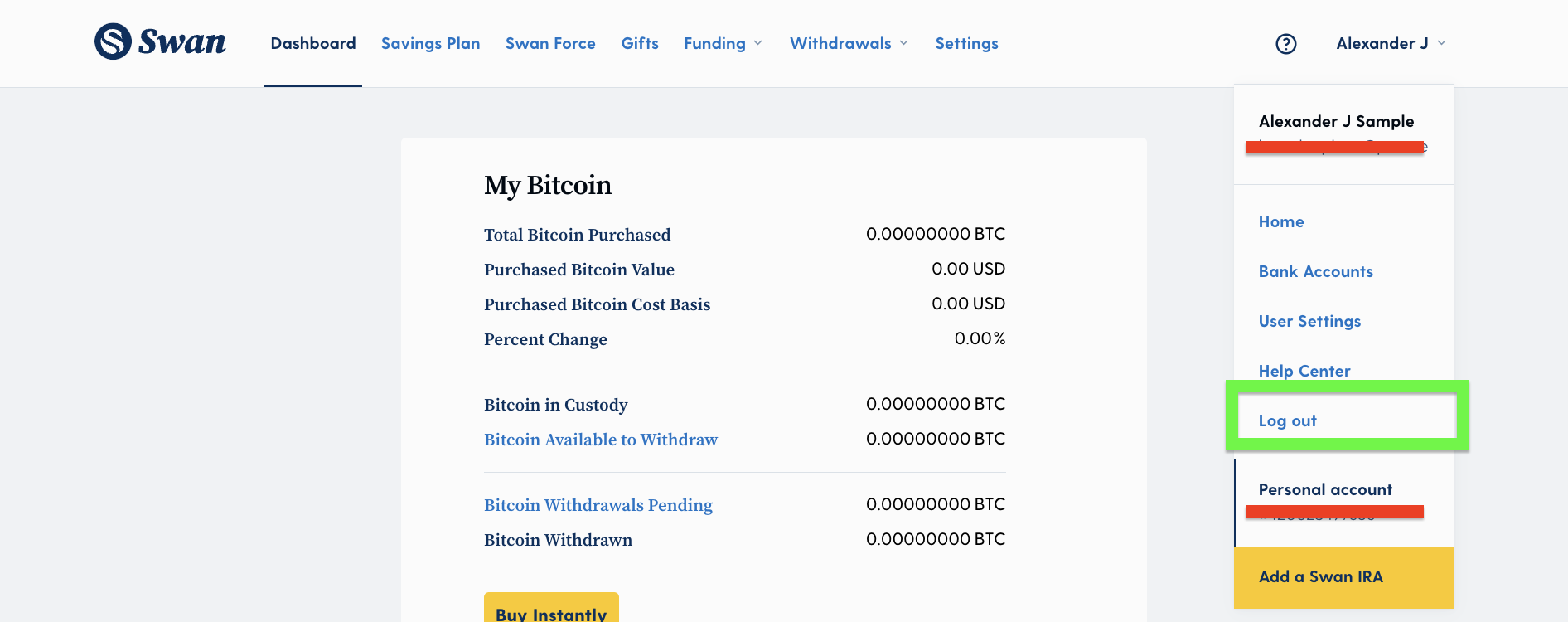The width and height of the screenshot is (1568, 622).
Task: Go to Savings Plan tab
Action: 430,43
